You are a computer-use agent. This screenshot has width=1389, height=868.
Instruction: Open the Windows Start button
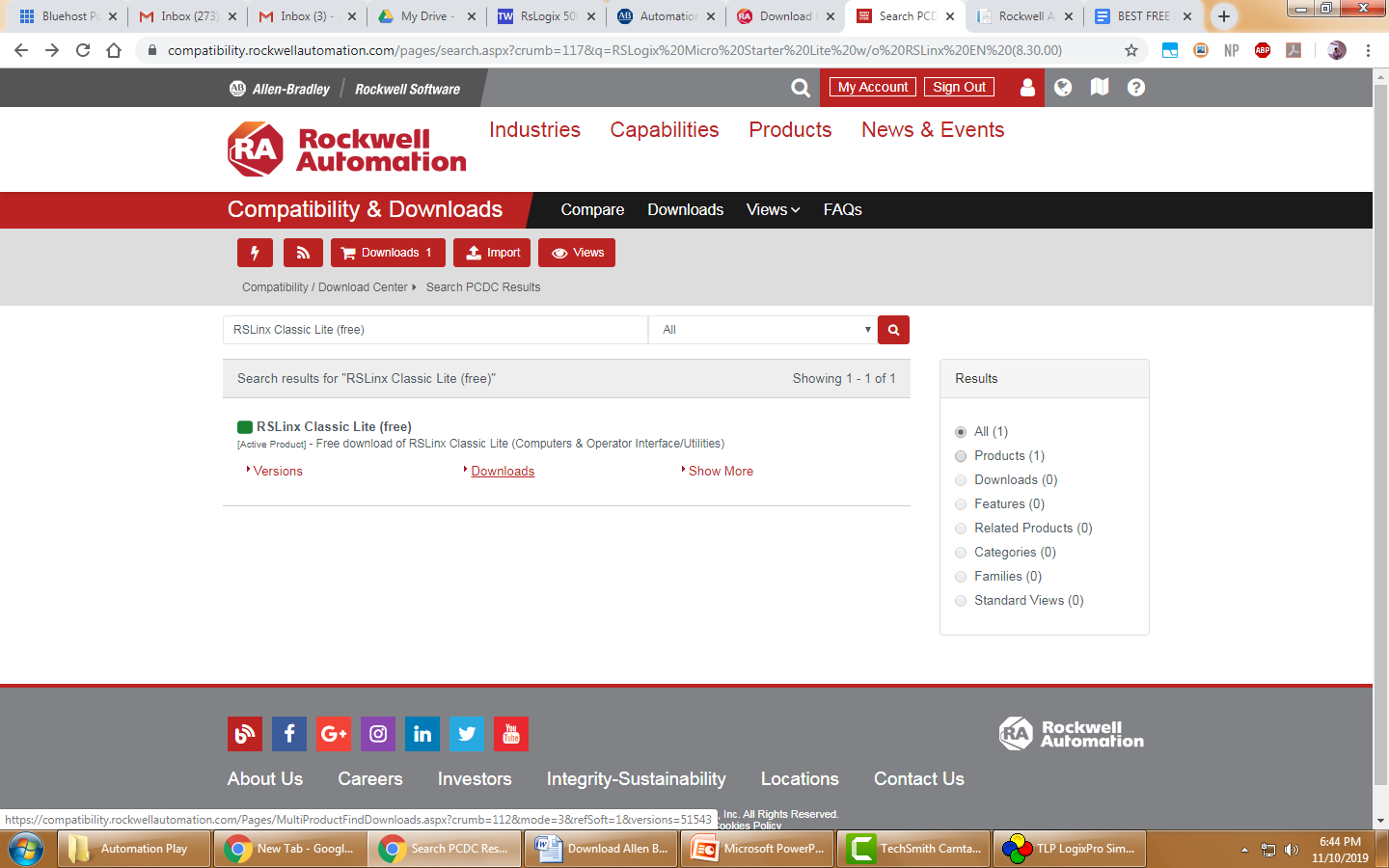pos(26,849)
